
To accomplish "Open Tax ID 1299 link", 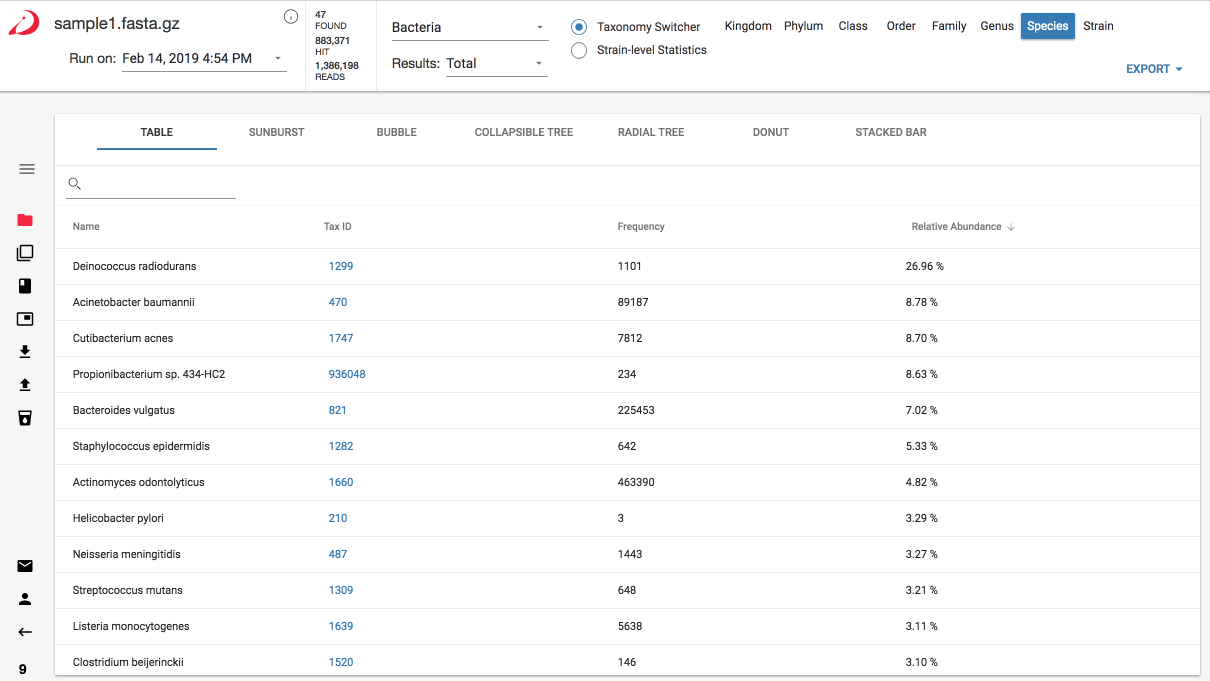I will (341, 266).
